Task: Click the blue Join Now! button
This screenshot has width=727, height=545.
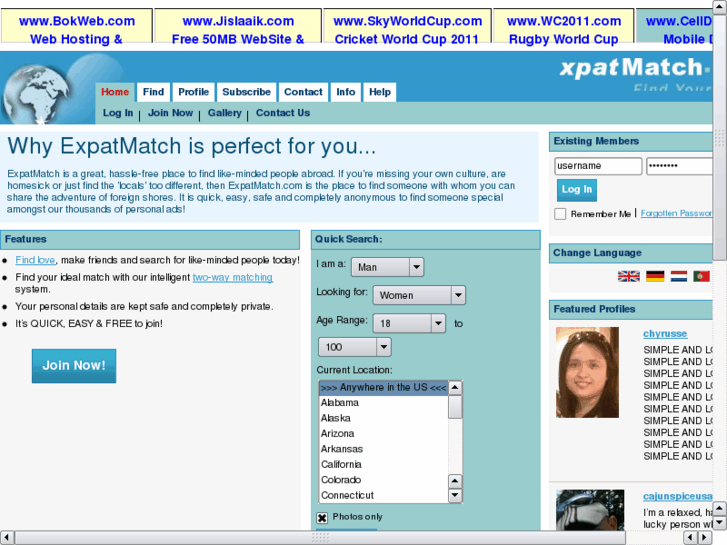Action: point(74,366)
